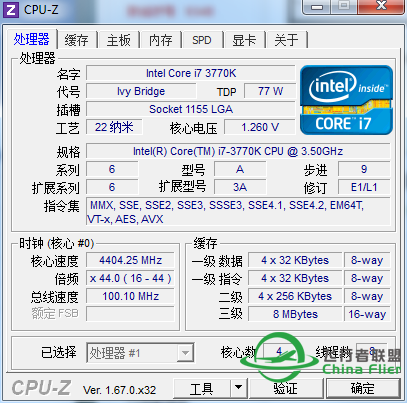This screenshot has width=407, height=403.
Task: Expand the 处理器 #1 selection dropdown
Action: coord(140,353)
